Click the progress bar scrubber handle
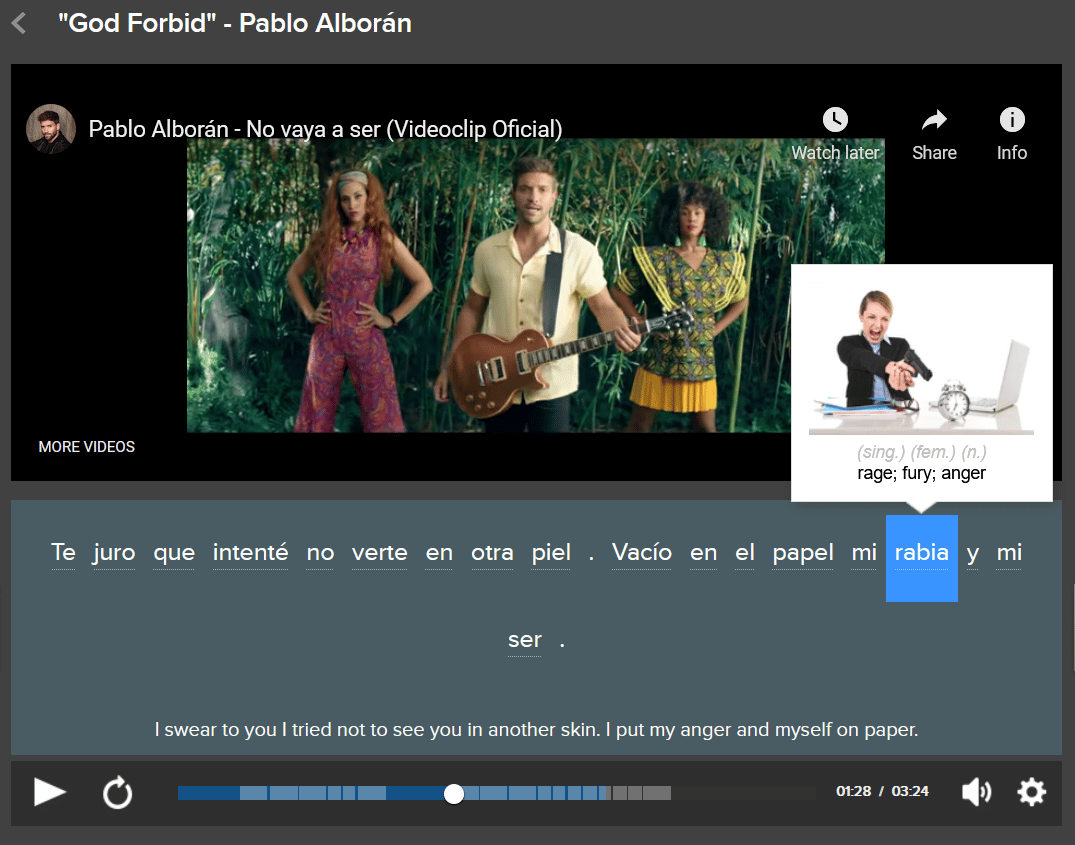The height and width of the screenshot is (845, 1075). click(454, 793)
